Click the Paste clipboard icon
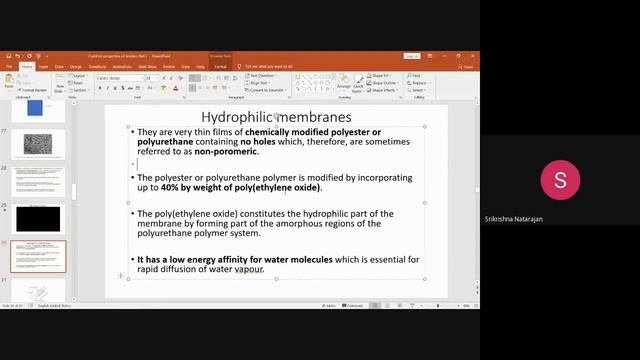Screen dimensions: 640x360 pos(9,79)
